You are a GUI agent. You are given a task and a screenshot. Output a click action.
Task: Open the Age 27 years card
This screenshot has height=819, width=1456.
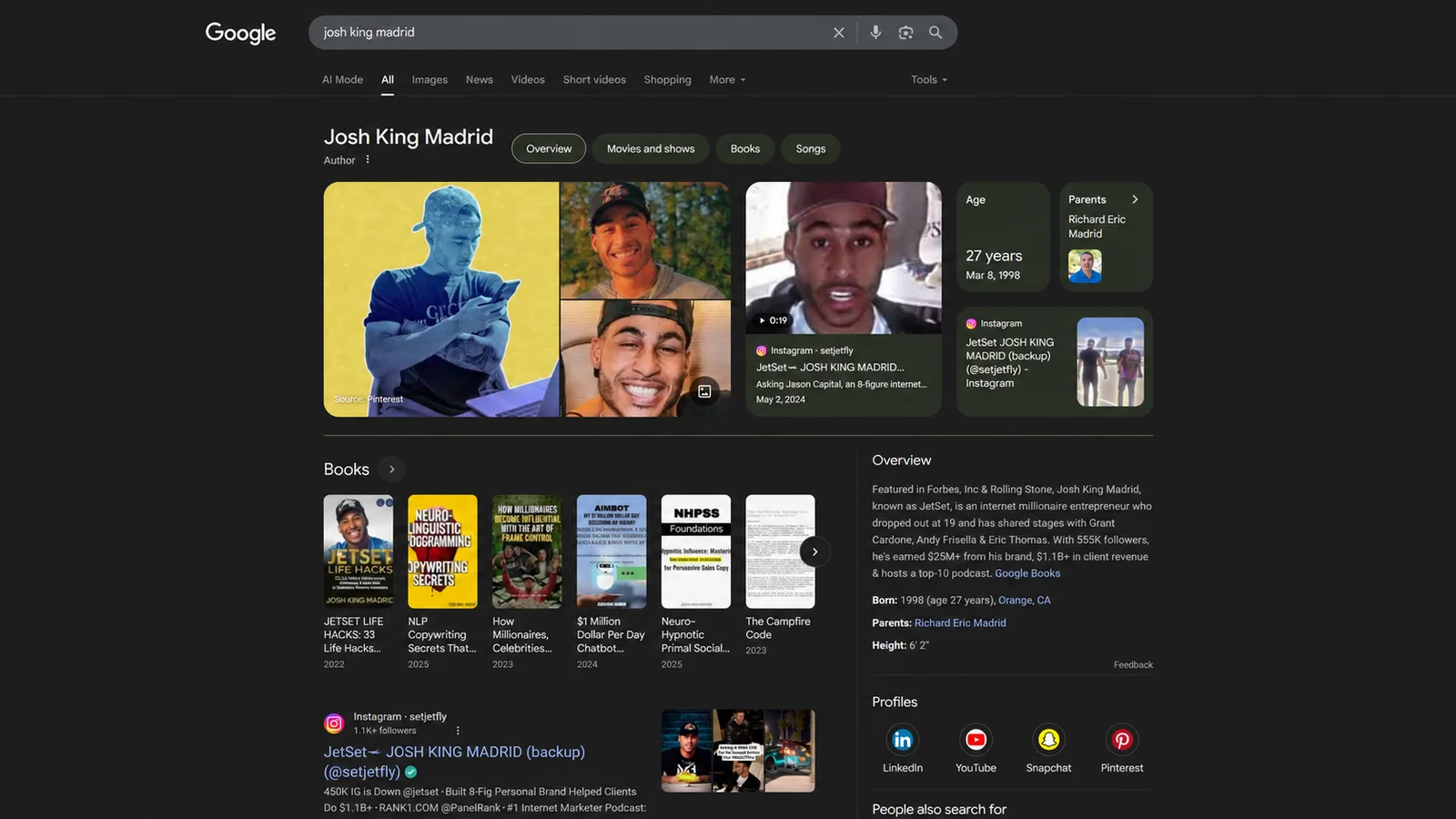coord(1003,237)
